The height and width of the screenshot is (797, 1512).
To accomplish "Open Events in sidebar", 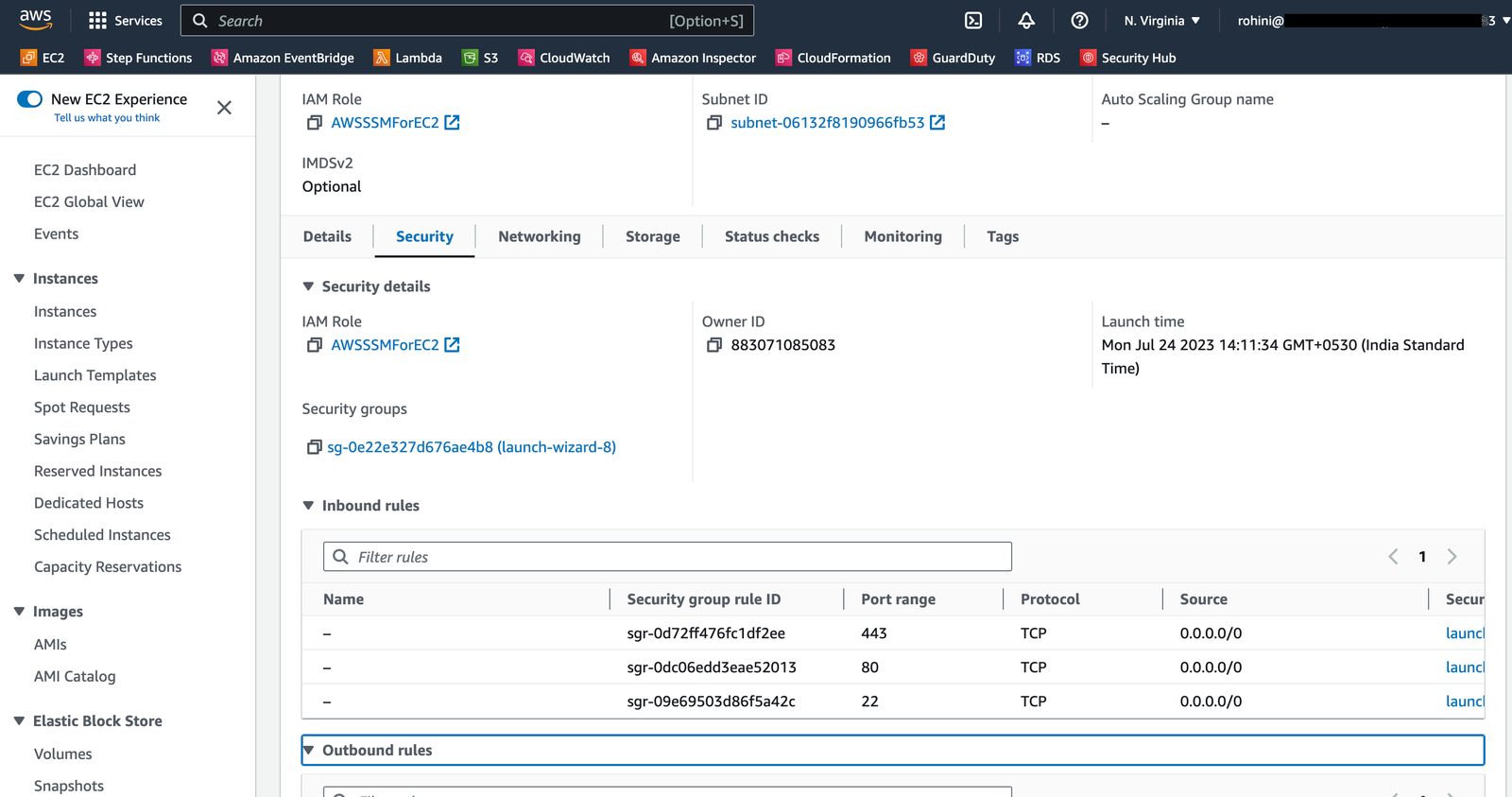I will [x=57, y=234].
